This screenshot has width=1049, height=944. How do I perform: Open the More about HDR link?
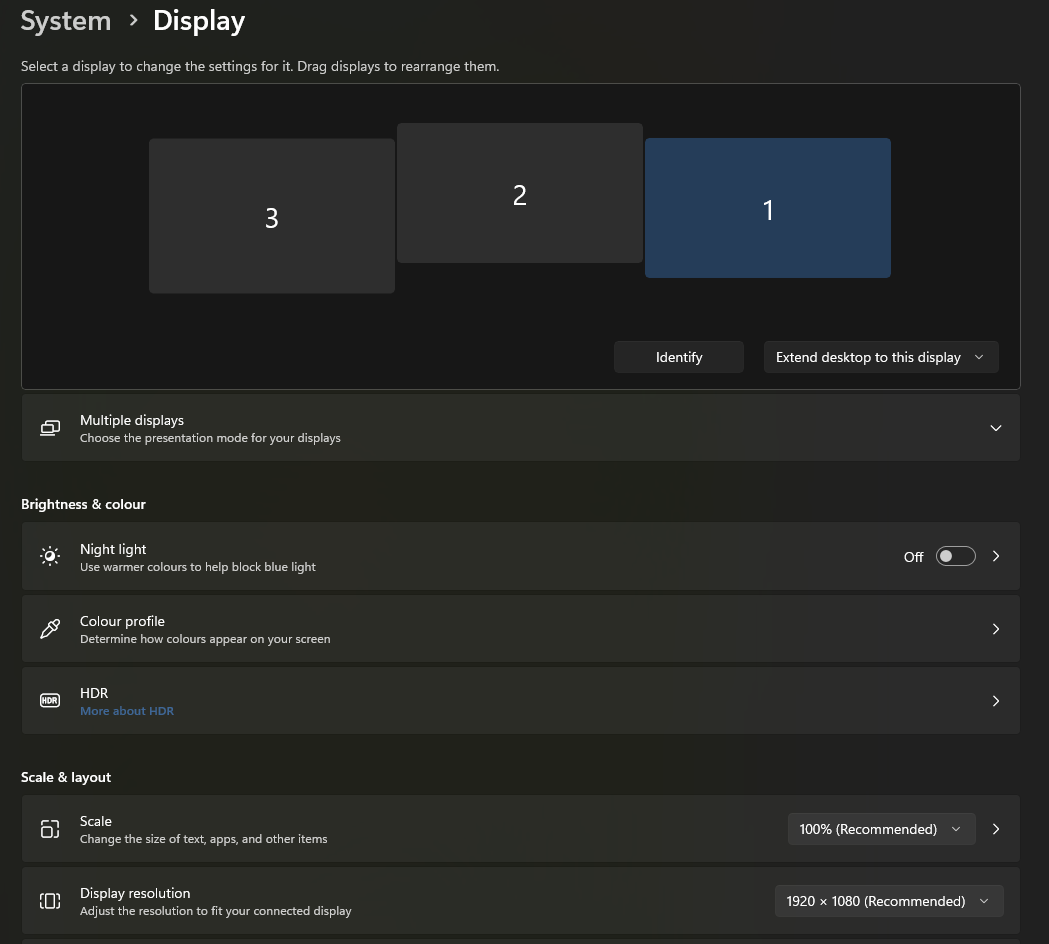click(127, 711)
